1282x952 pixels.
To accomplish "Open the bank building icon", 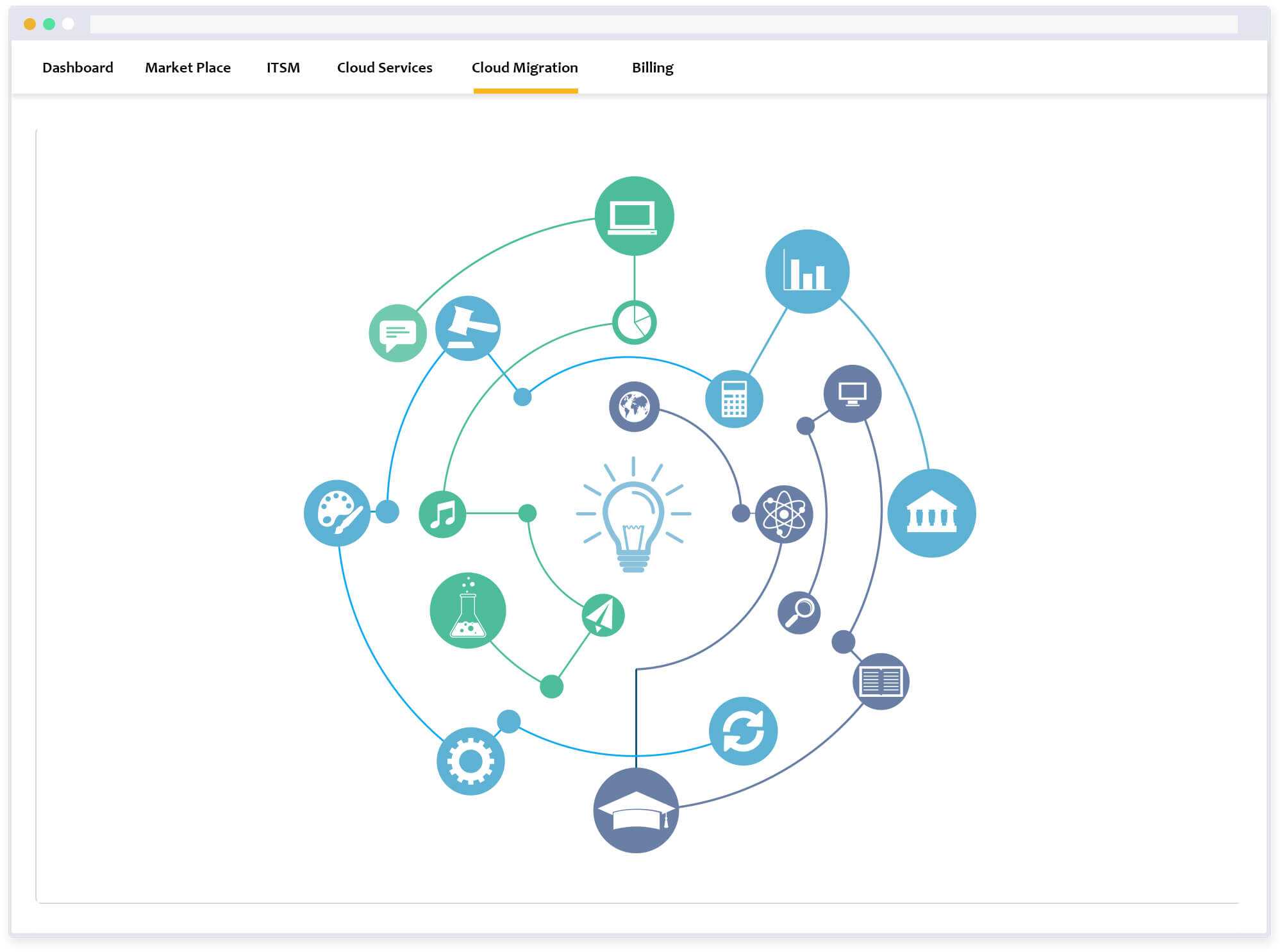I will [933, 513].
